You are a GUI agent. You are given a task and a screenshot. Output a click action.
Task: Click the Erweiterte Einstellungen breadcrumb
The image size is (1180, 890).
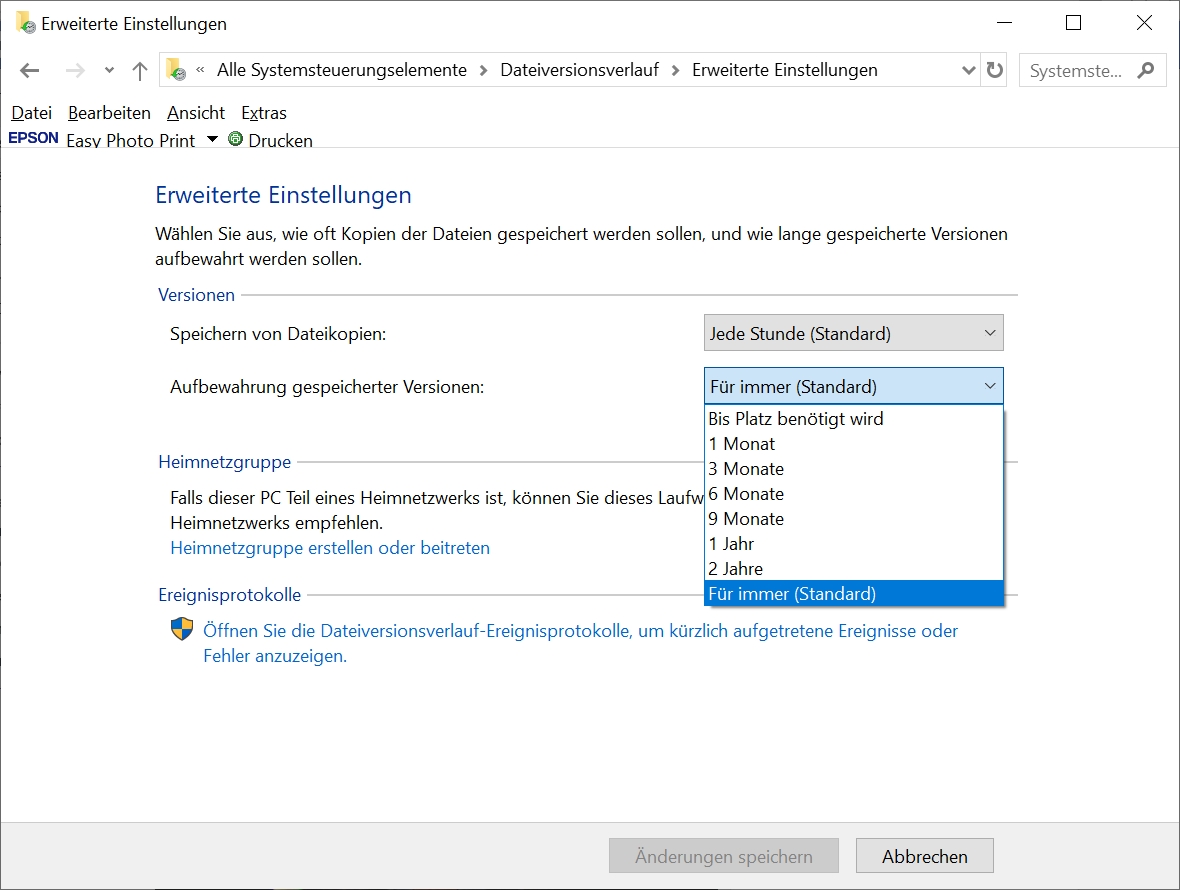(784, 70)
